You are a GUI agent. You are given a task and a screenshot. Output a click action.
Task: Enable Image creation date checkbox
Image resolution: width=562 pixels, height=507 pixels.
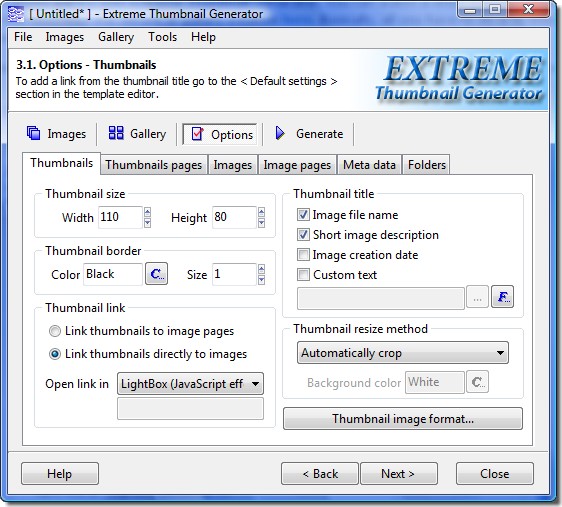[x=303, y=255]
